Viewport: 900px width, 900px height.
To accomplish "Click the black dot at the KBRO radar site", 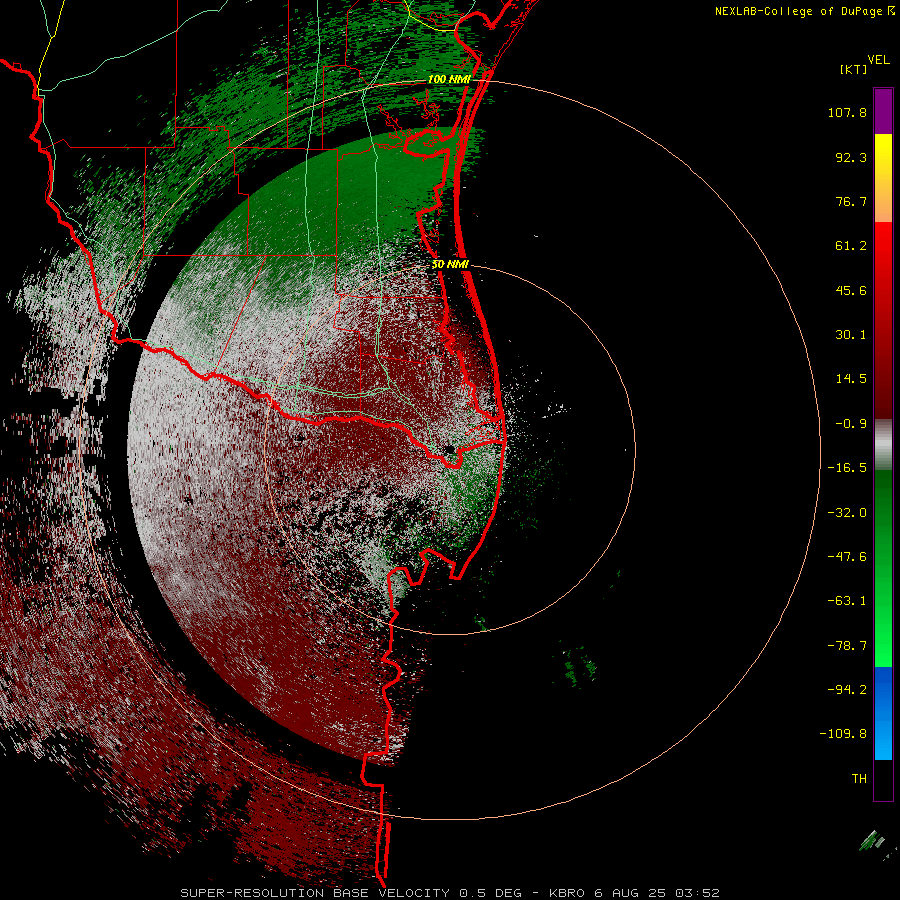I will [450, 449].
